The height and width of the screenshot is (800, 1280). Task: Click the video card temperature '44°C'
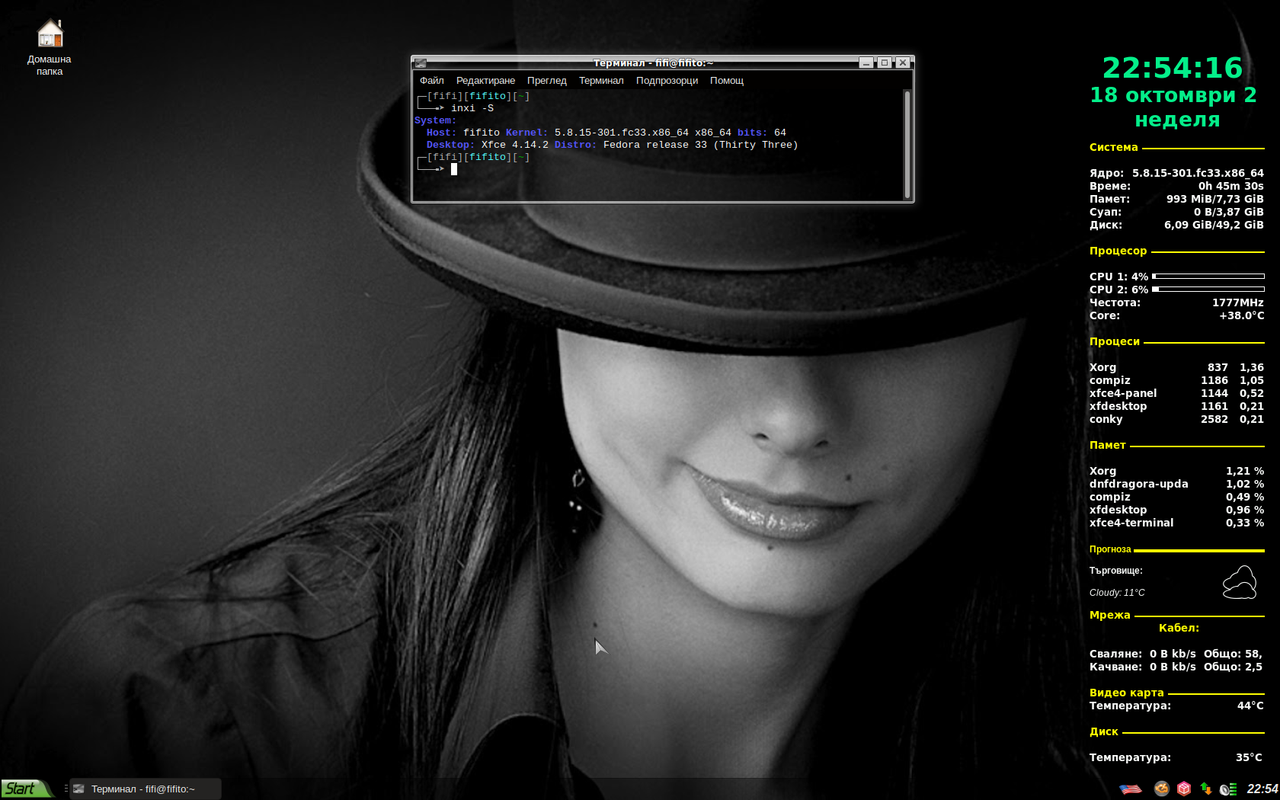pos(1250,706)
